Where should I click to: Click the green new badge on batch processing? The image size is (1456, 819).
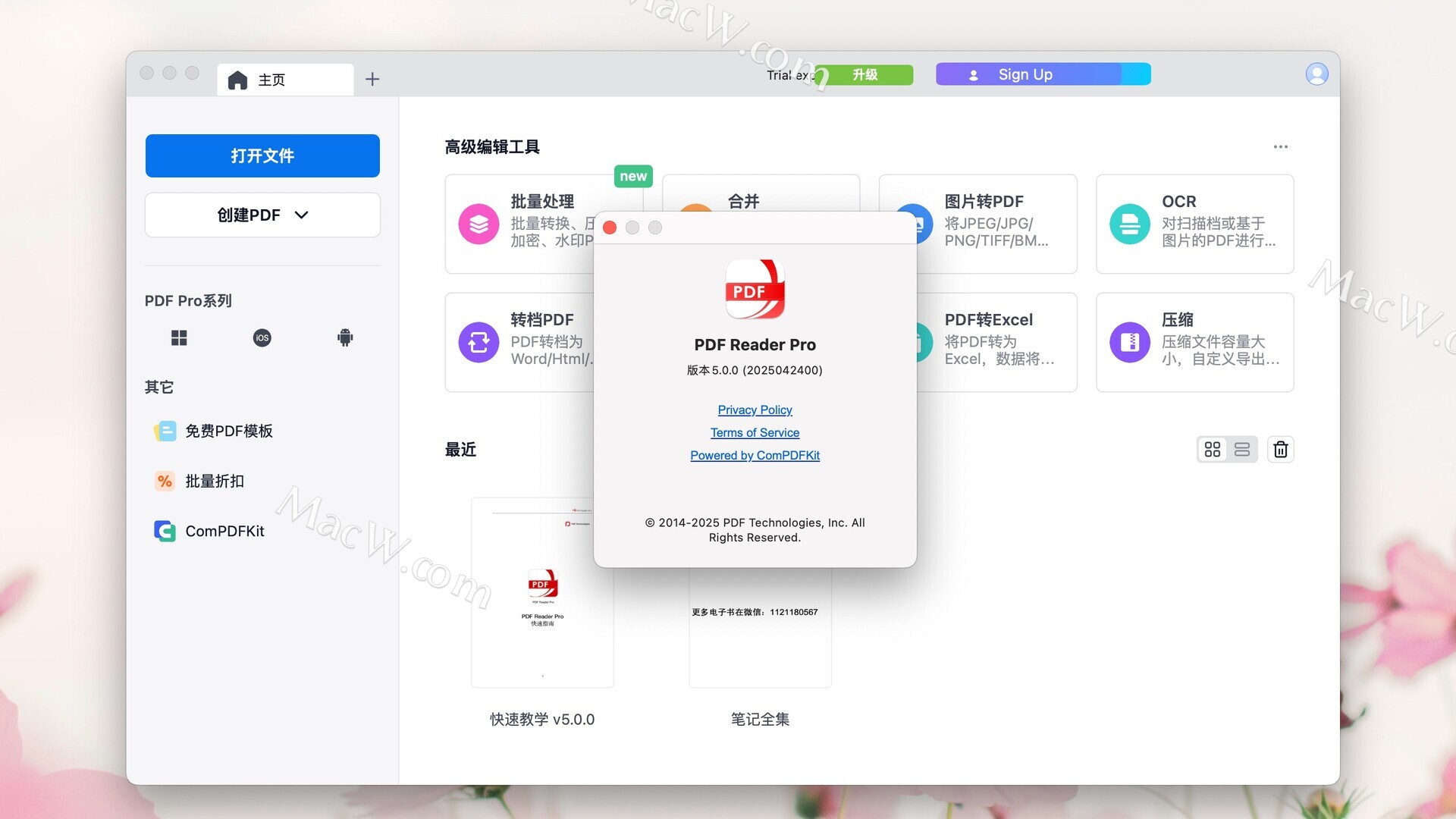tap(633, 177)
